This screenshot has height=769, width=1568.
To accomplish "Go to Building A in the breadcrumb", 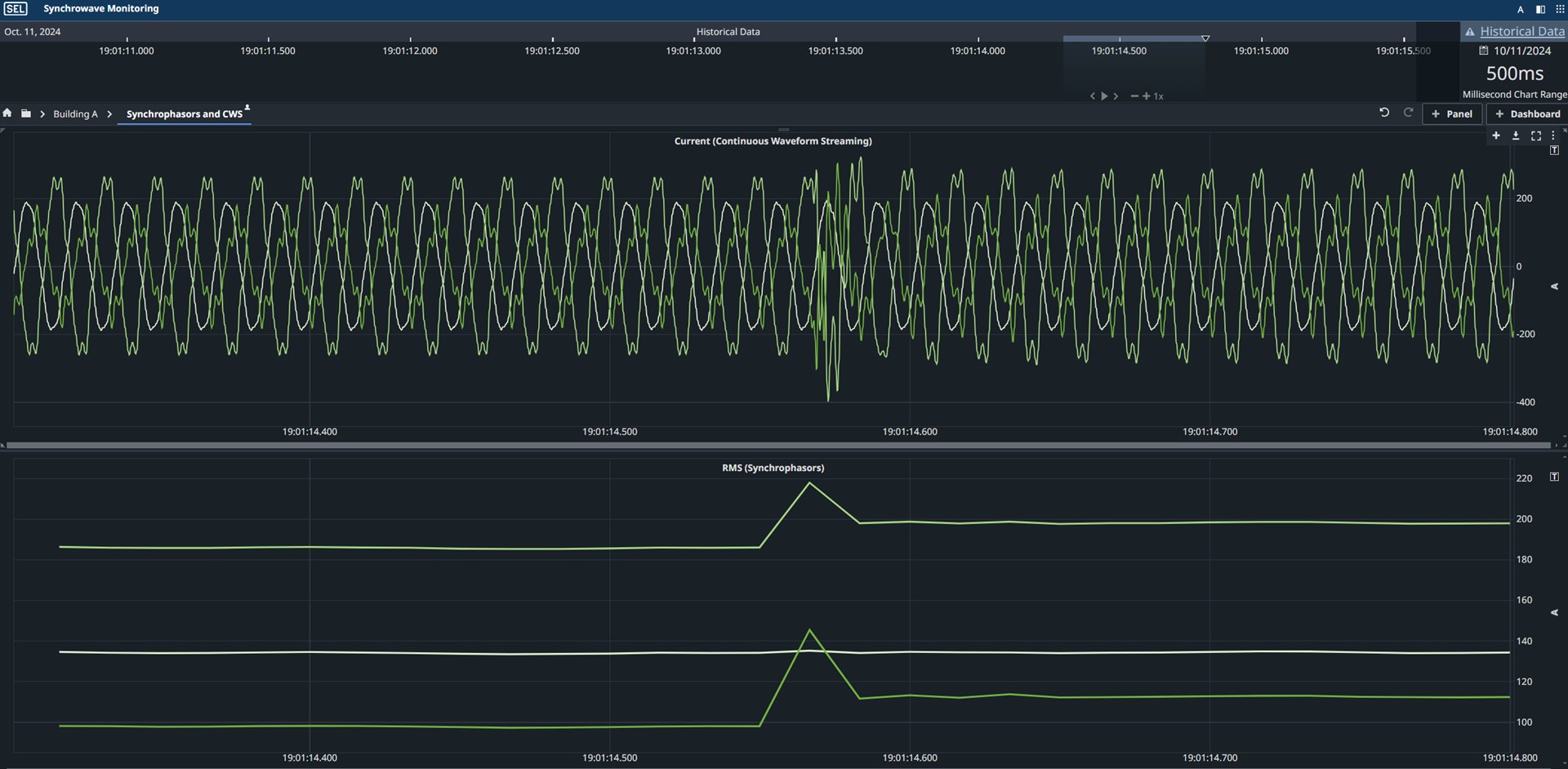I will click(x=75, y=114).
